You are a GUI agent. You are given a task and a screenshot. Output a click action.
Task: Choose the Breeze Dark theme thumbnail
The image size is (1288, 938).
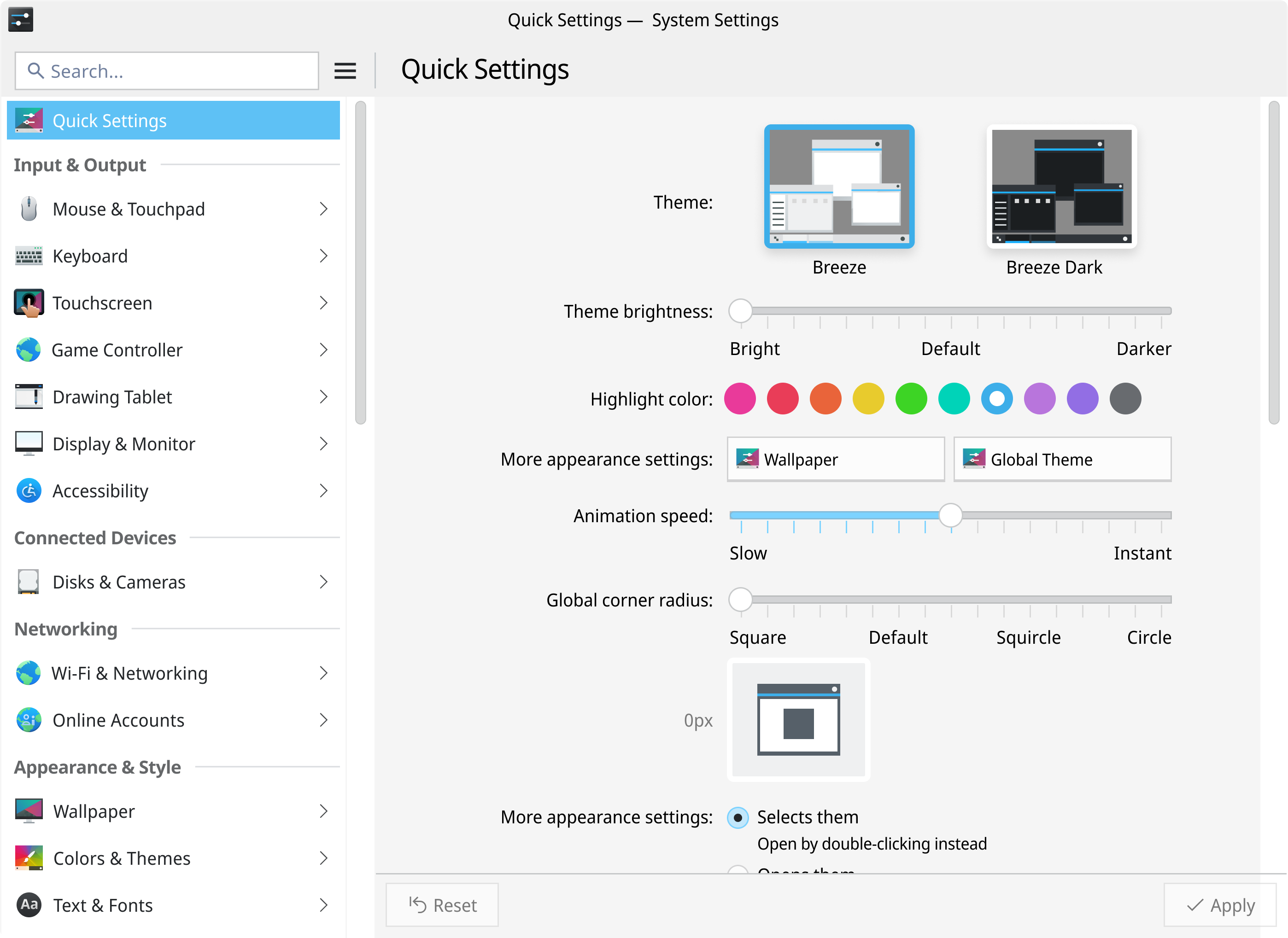pyautogui.click(x=1061, y=186)
